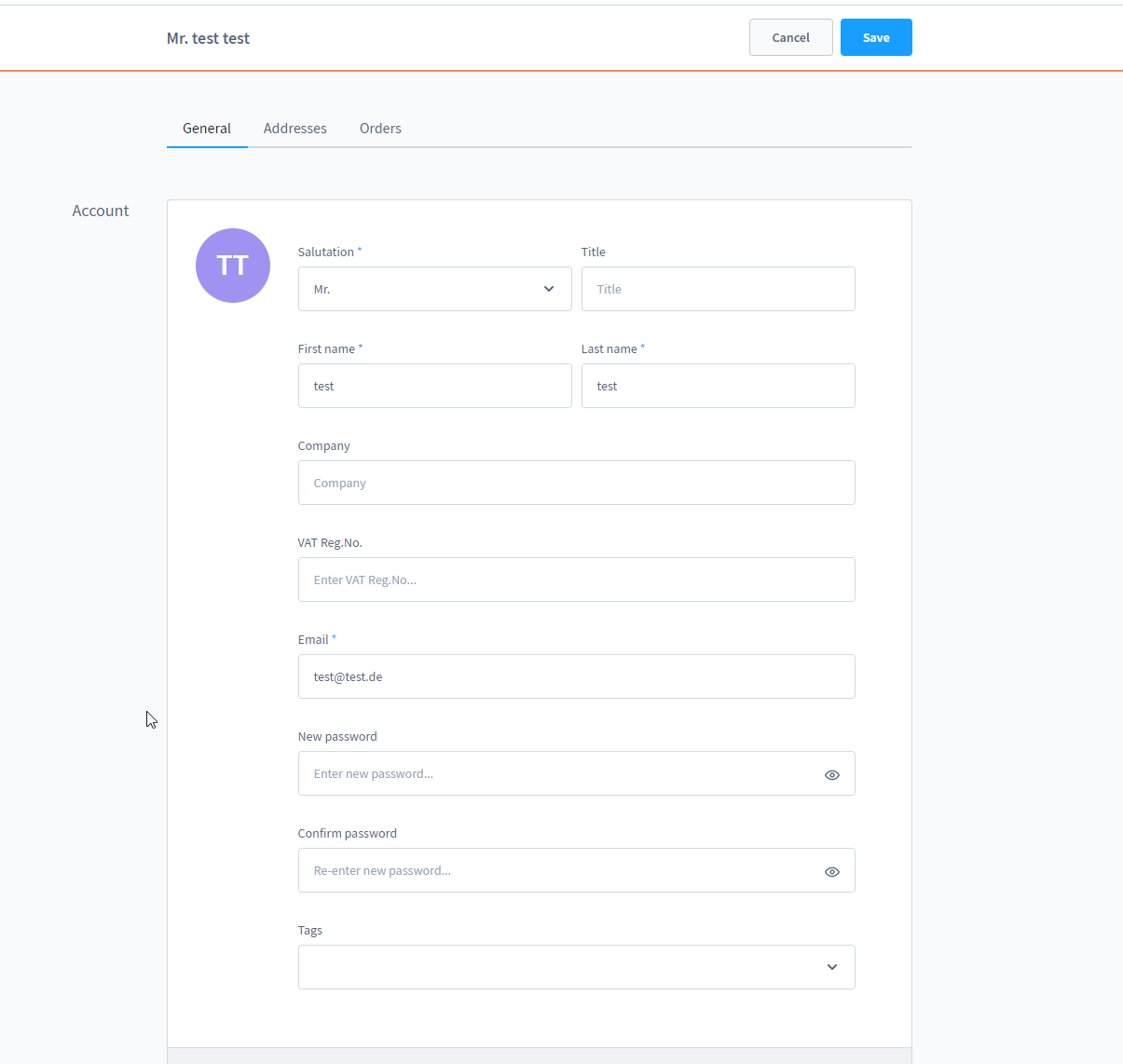
Task: Click the TT customer avatar circle
Action: [x=232, y=266]
